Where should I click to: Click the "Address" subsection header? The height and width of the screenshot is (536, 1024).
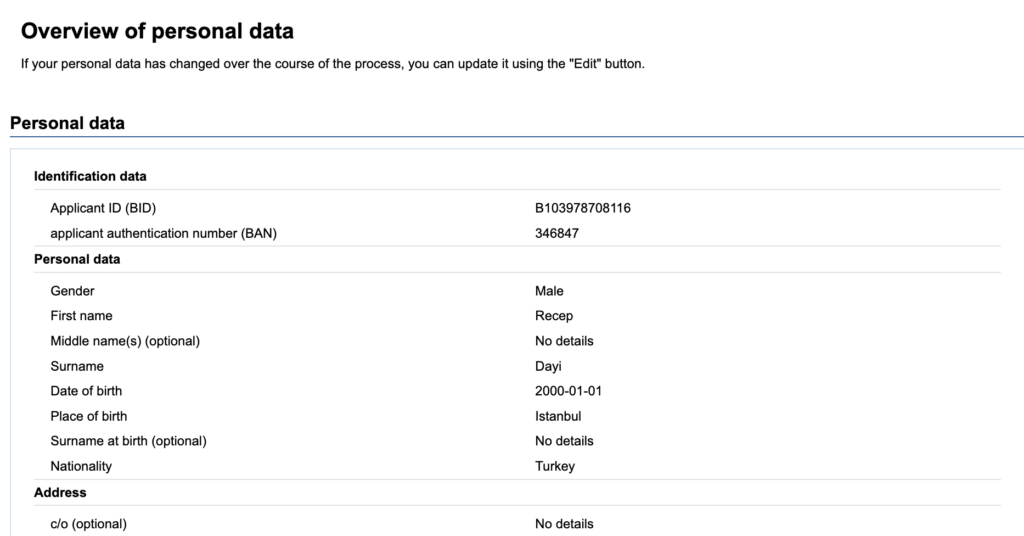click(60, 492)
